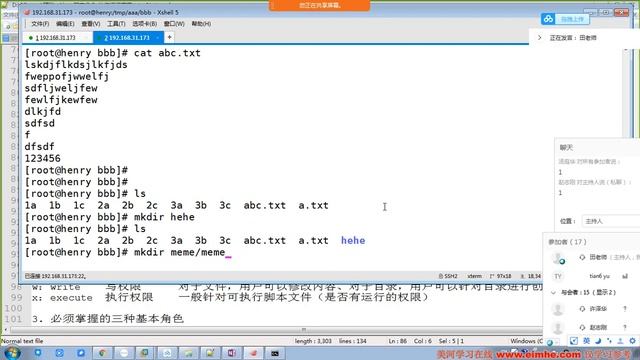640x360 pixels.
Task: Click the Normal text file status label
Action: tap(22, 341)
